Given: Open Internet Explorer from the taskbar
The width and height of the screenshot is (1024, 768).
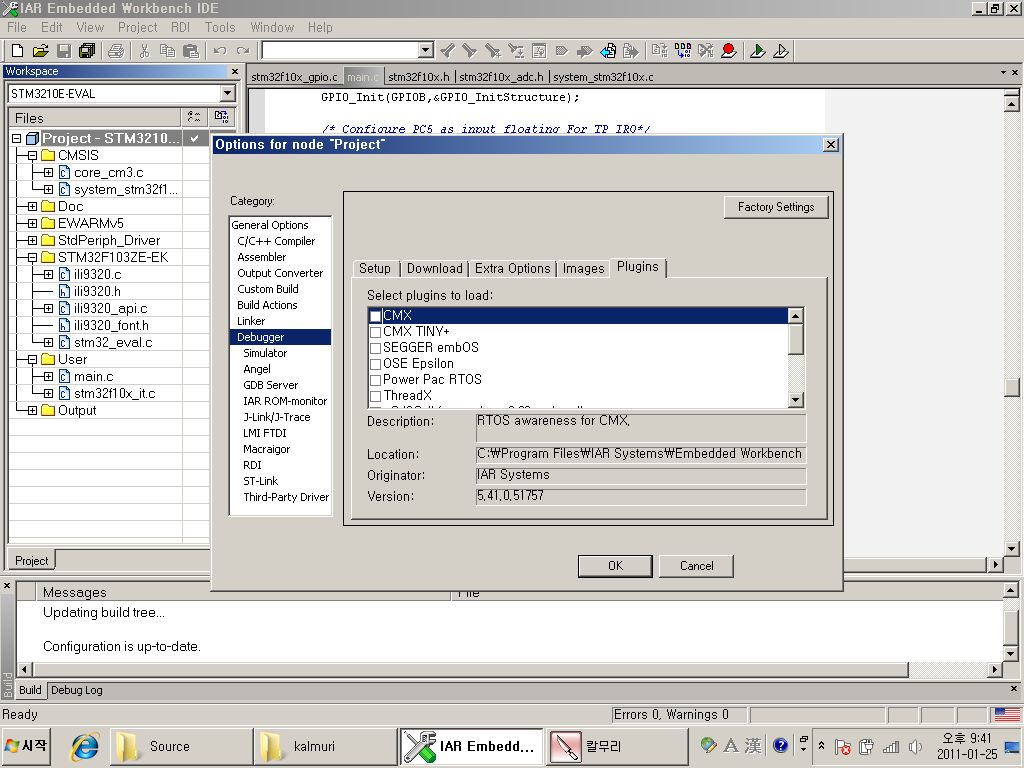Looking at the screenshot, I should point(86,746).
